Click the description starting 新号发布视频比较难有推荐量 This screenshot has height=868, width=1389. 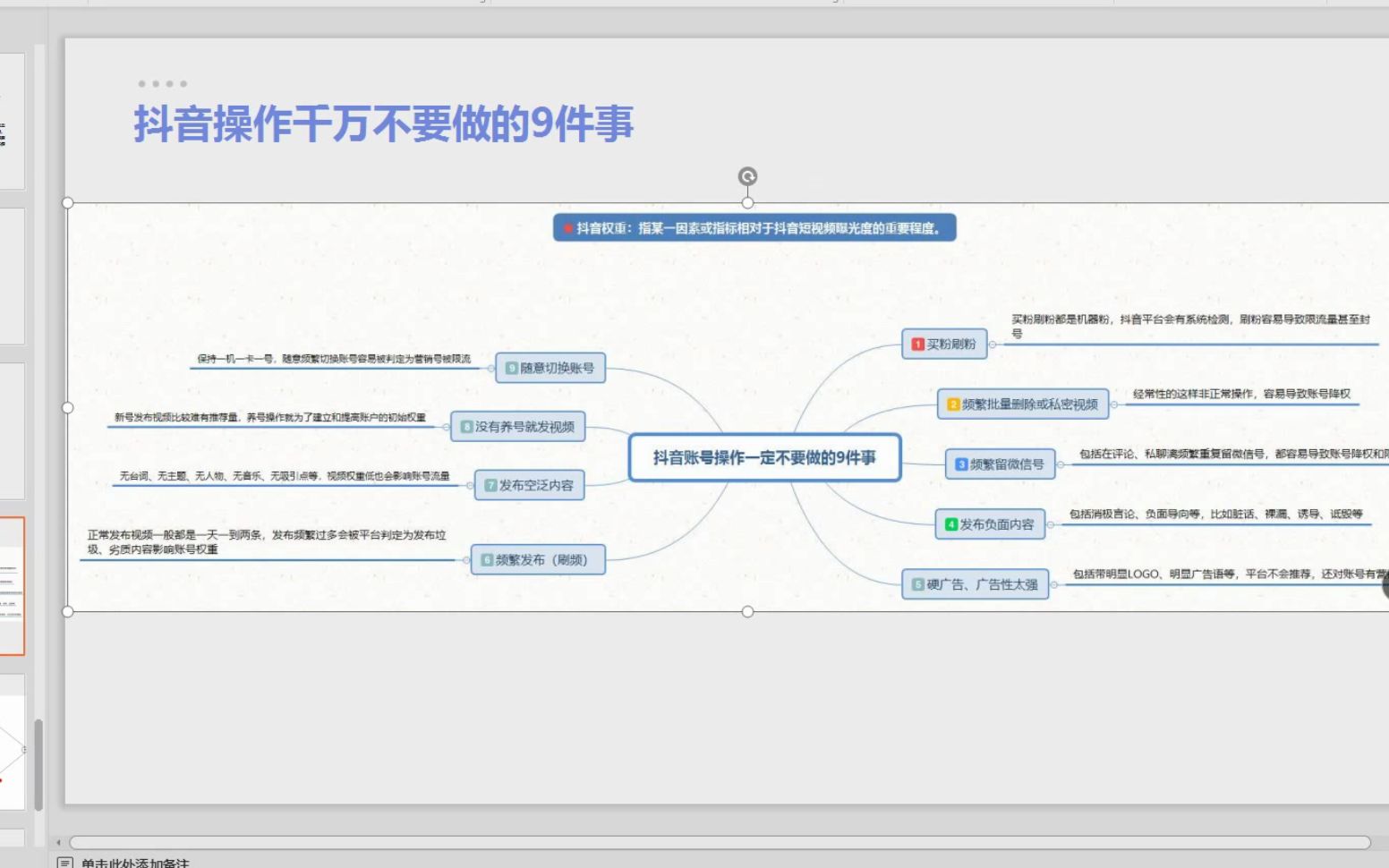(x=269, y=418)
